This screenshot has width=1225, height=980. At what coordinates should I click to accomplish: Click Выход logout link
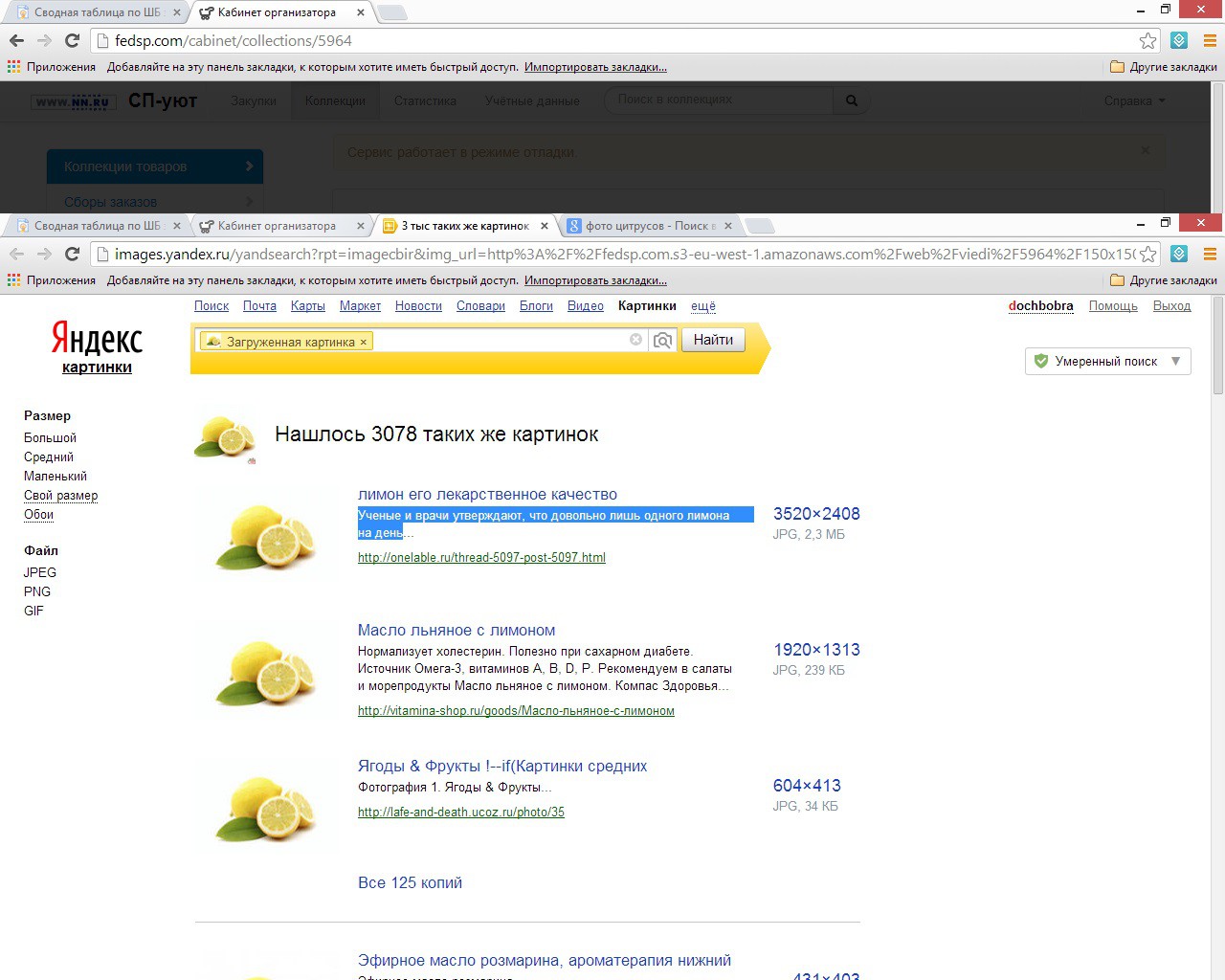[x=1171, y=306]
